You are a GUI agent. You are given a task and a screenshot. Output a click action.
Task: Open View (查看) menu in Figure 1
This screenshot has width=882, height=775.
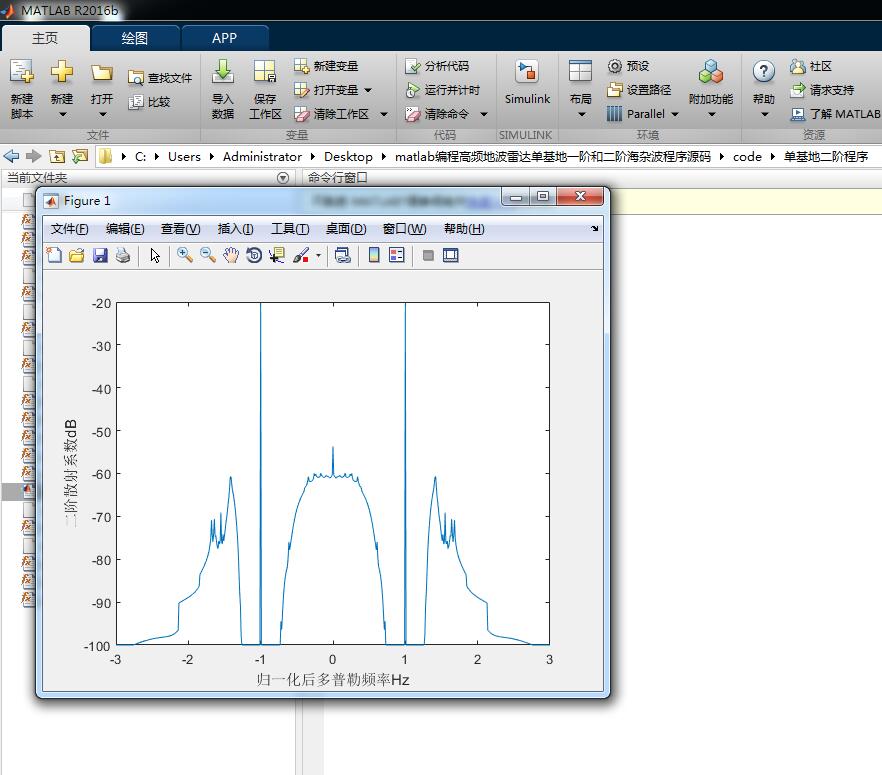click(x=180, y=229)
